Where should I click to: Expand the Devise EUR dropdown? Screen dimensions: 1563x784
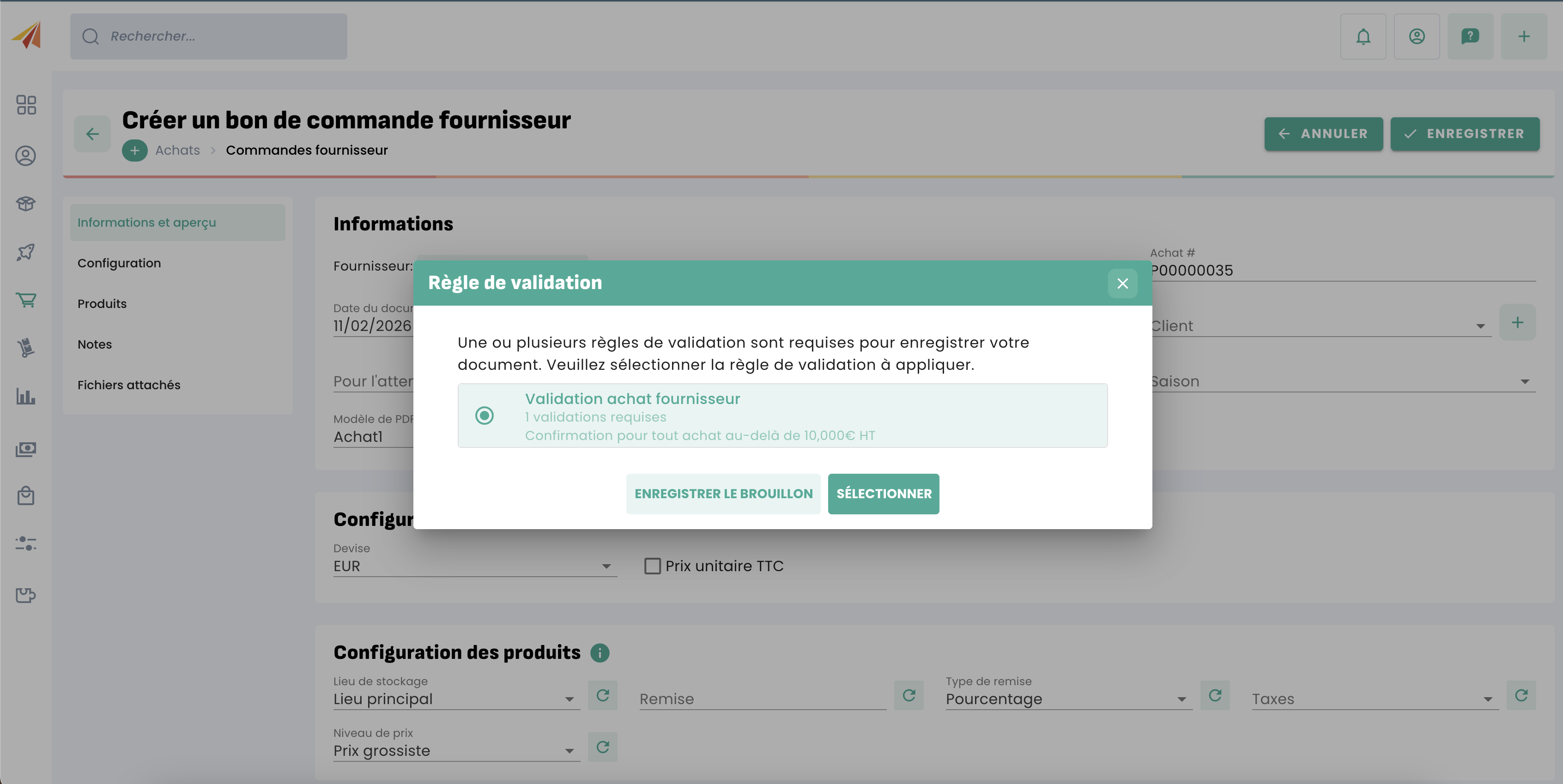pos(474,567)
